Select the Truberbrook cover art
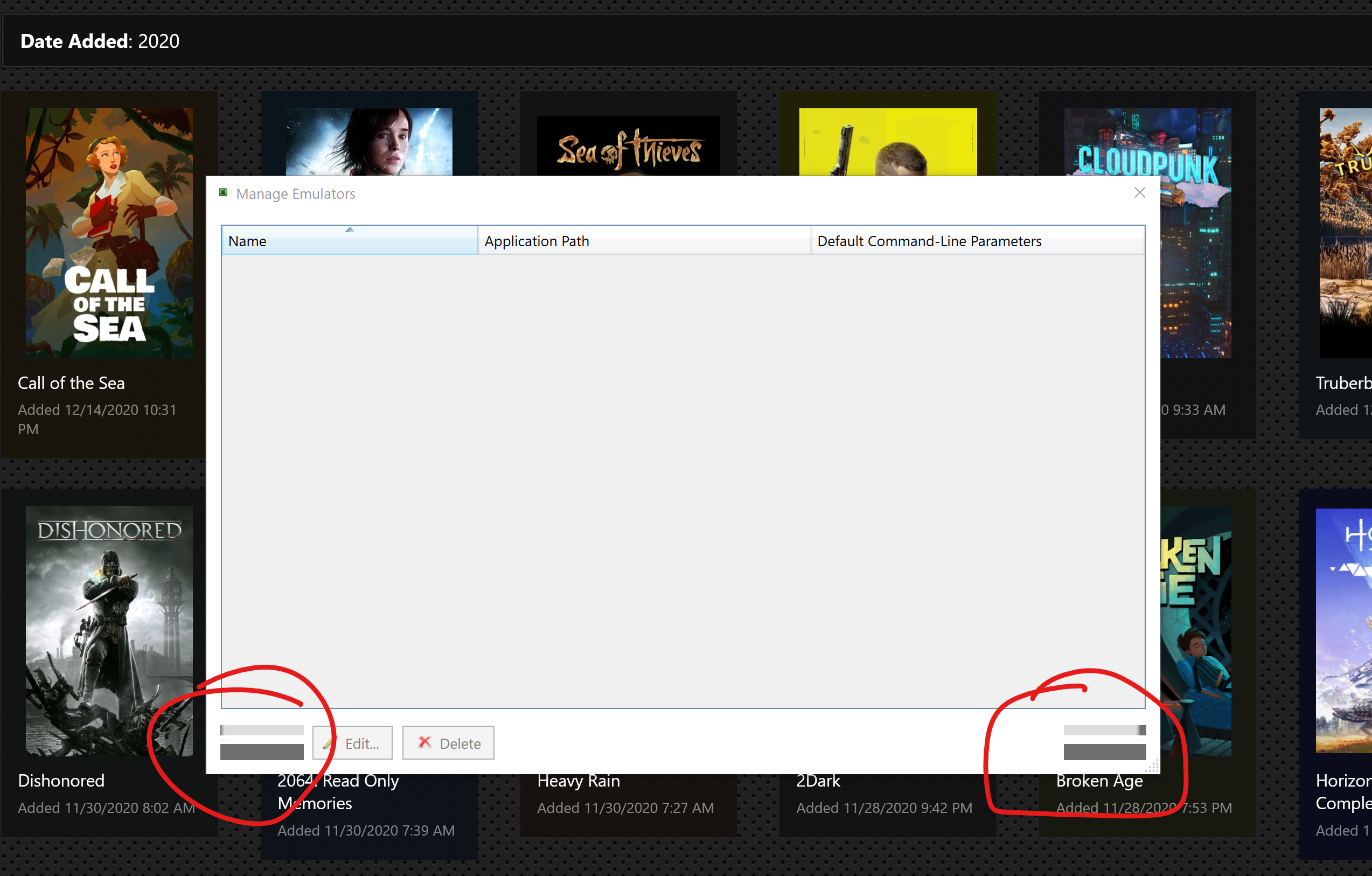 1345,233
